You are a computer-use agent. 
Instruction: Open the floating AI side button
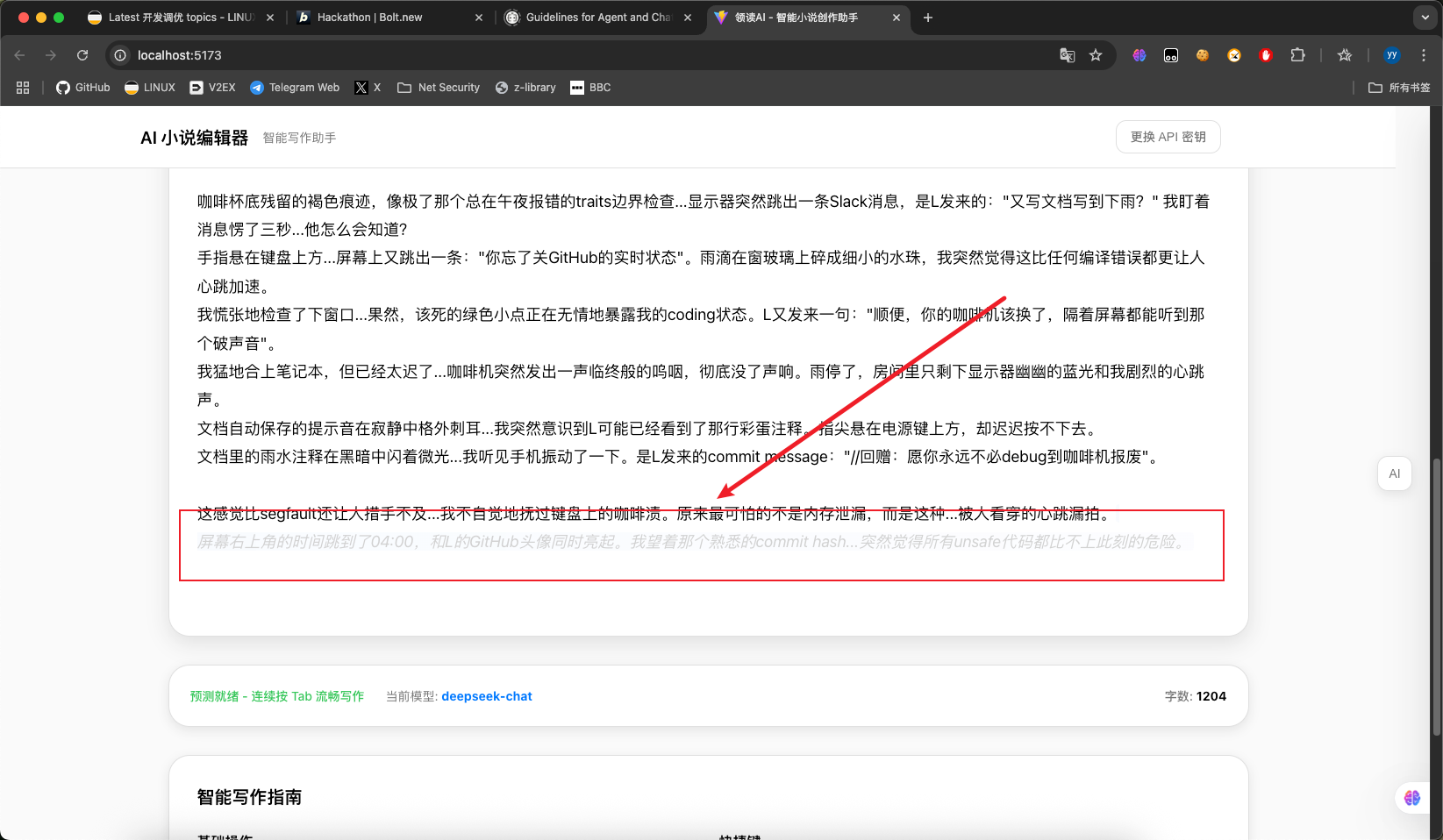coord(1395,473)
